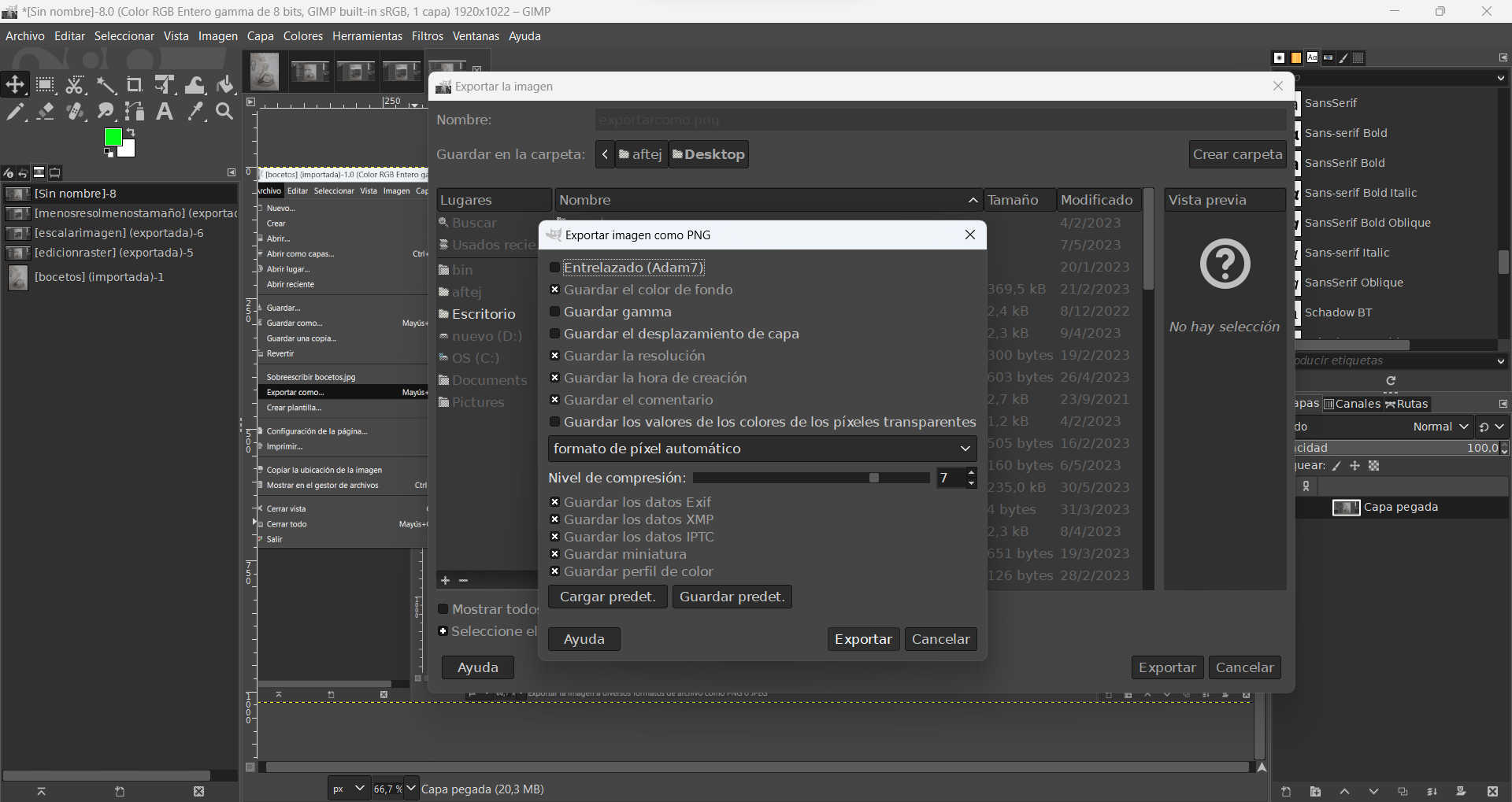1512x802 pixels.
Task: Click Exportar in the PNG export dialog
Action: click(x=863, y=639)
